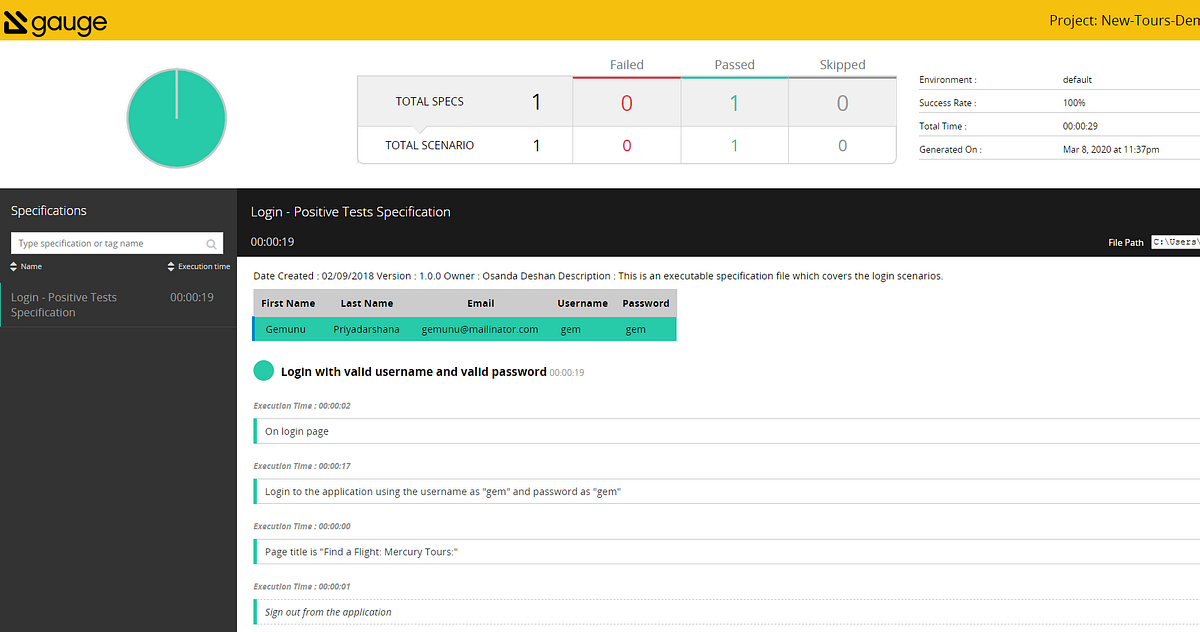Click the green pie chart summary
Screen dimensions: 1200x632
[x=176, y=117]
